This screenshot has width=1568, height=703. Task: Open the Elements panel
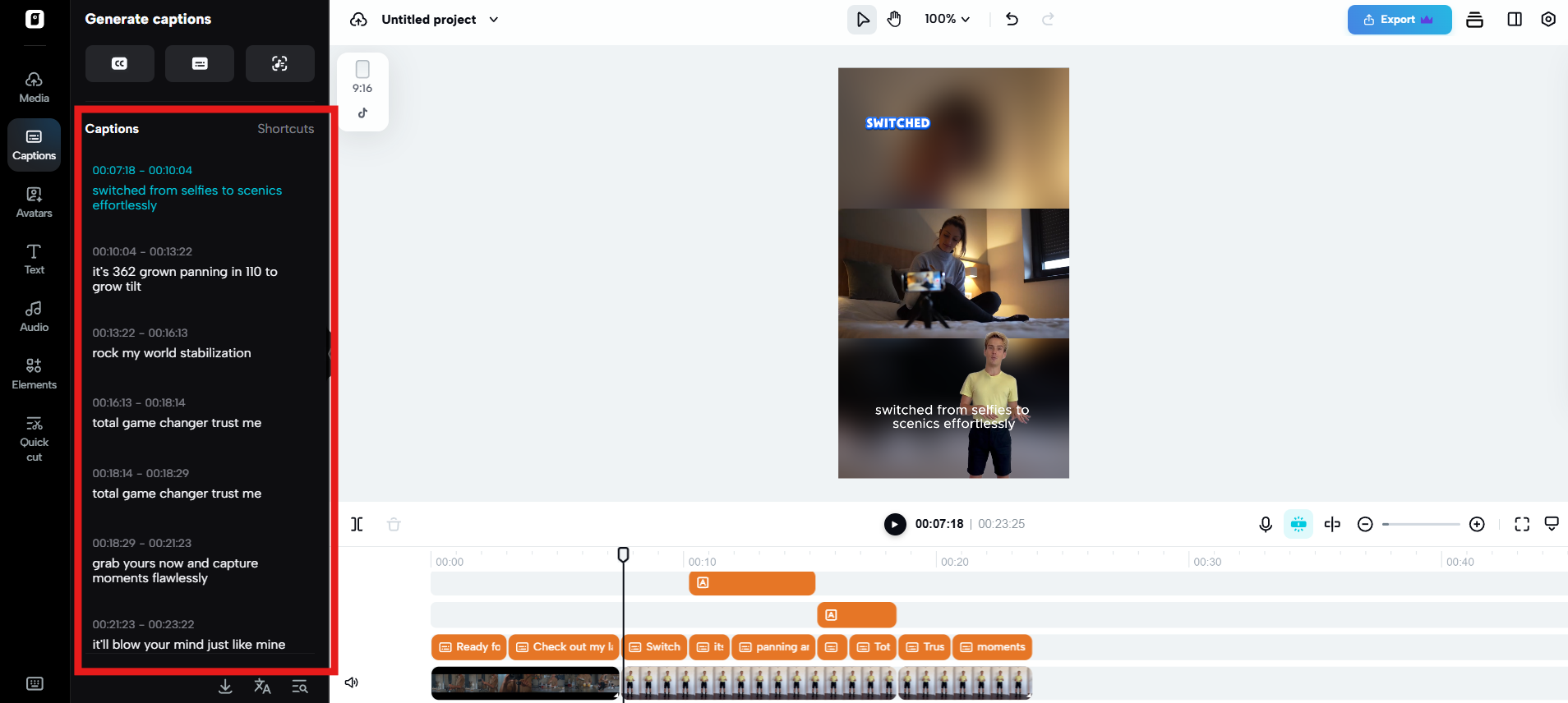pyautogui.click(x=34, y=374)
